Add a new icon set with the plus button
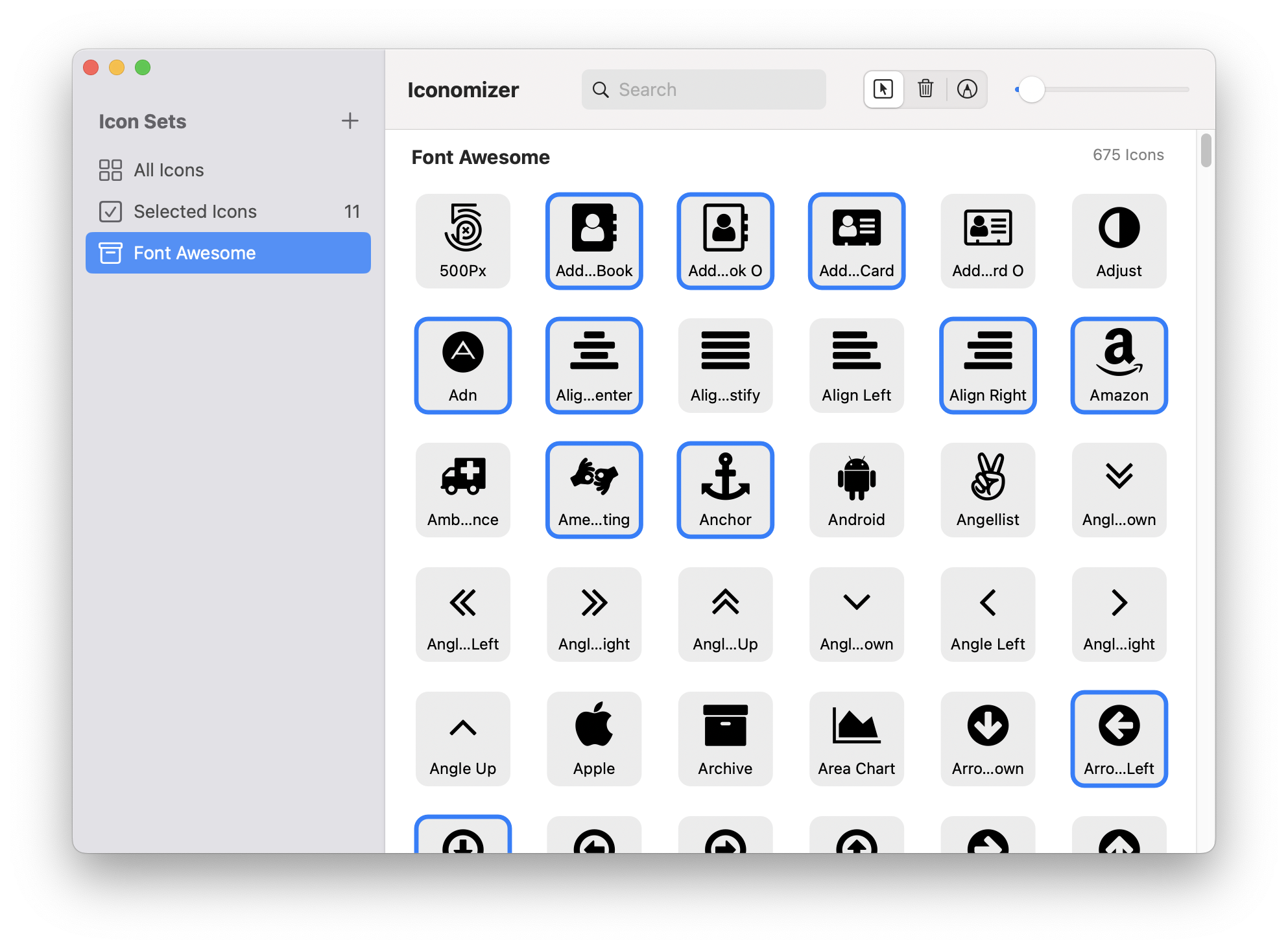Viewport: 1288px width, 949px height. 350,121
